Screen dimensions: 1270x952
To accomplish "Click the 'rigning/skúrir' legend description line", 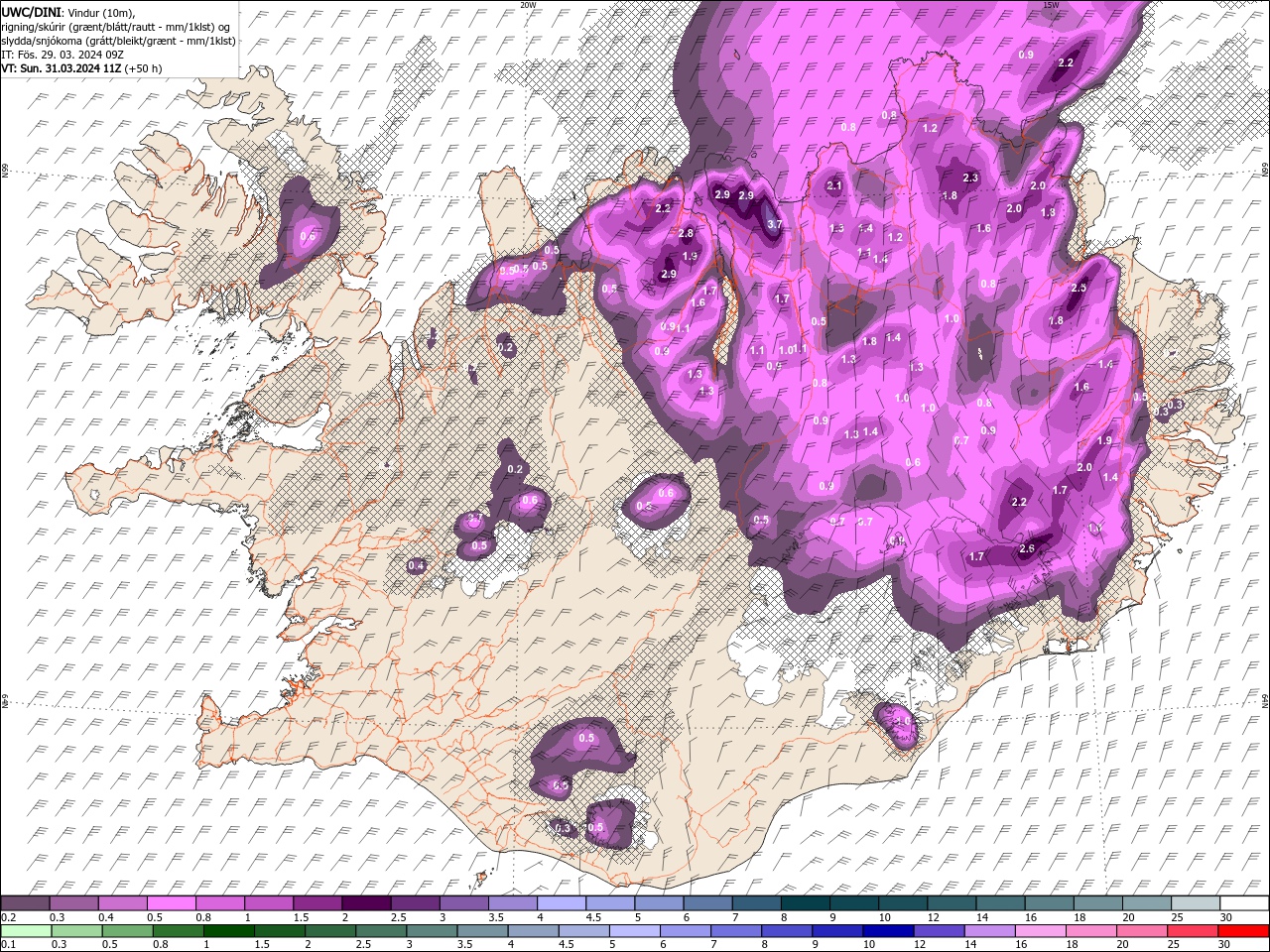I will [116, 27].
